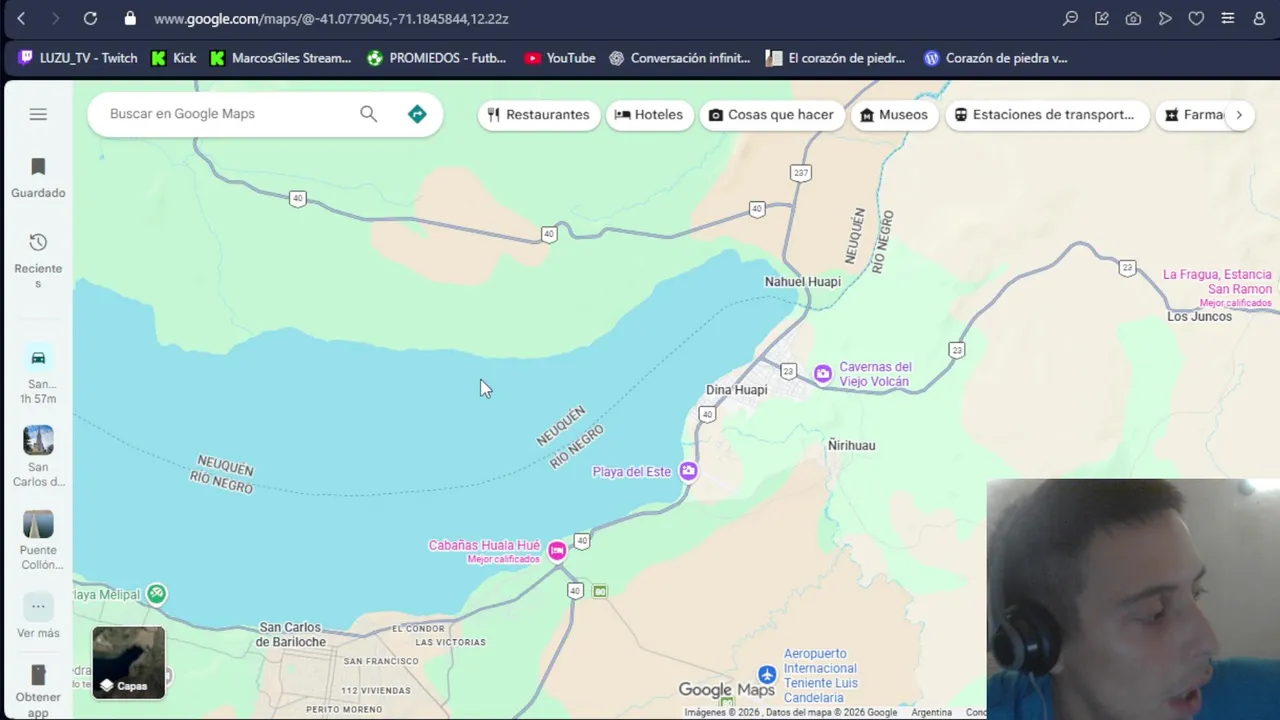The height and width of the screenshot is (720, 1280).
Task: Click the browser snapshot camera icon
Action: coord(1133,18)
